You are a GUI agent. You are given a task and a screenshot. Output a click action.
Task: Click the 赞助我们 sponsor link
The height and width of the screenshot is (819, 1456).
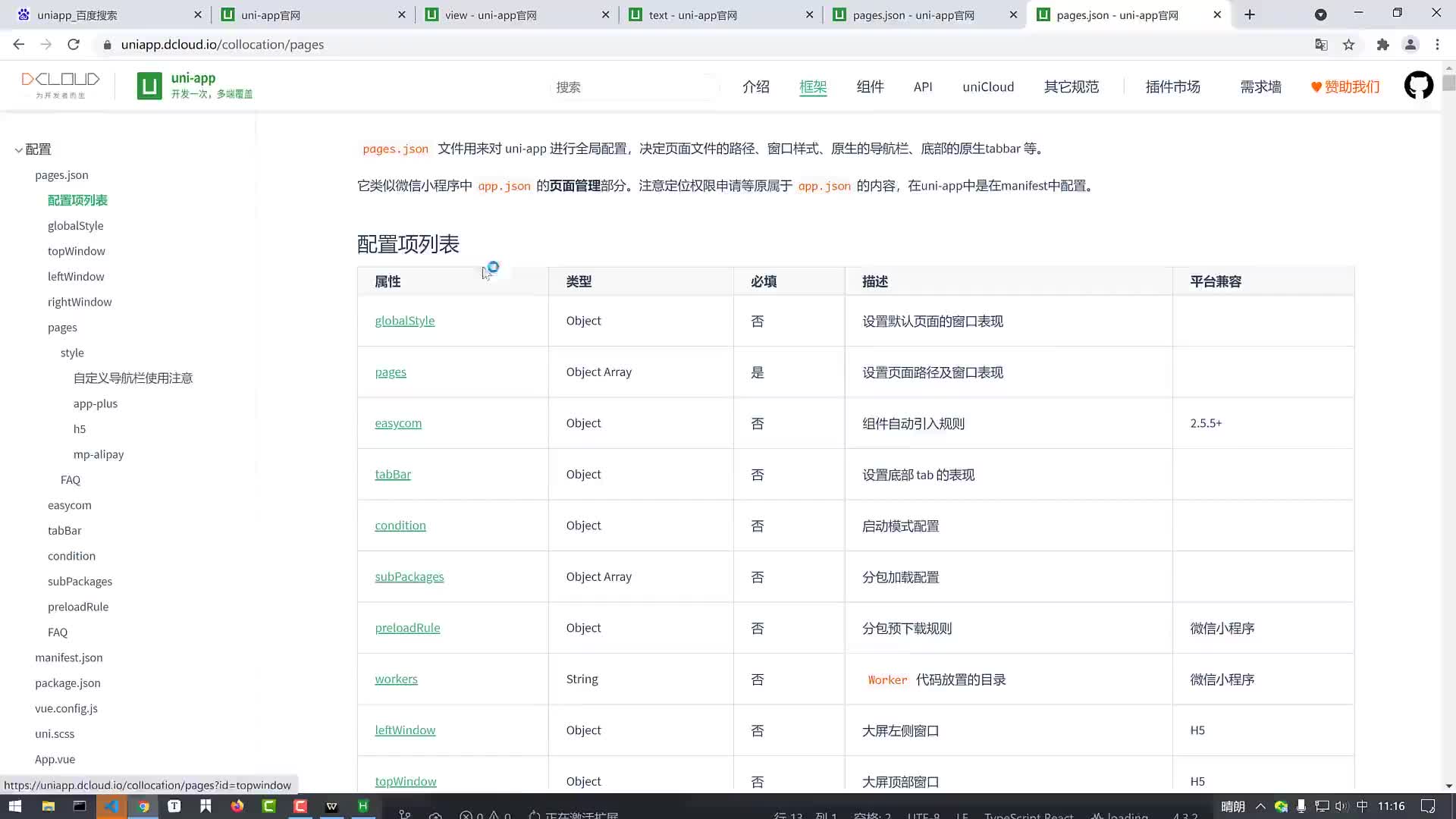tap(1345, 87)
